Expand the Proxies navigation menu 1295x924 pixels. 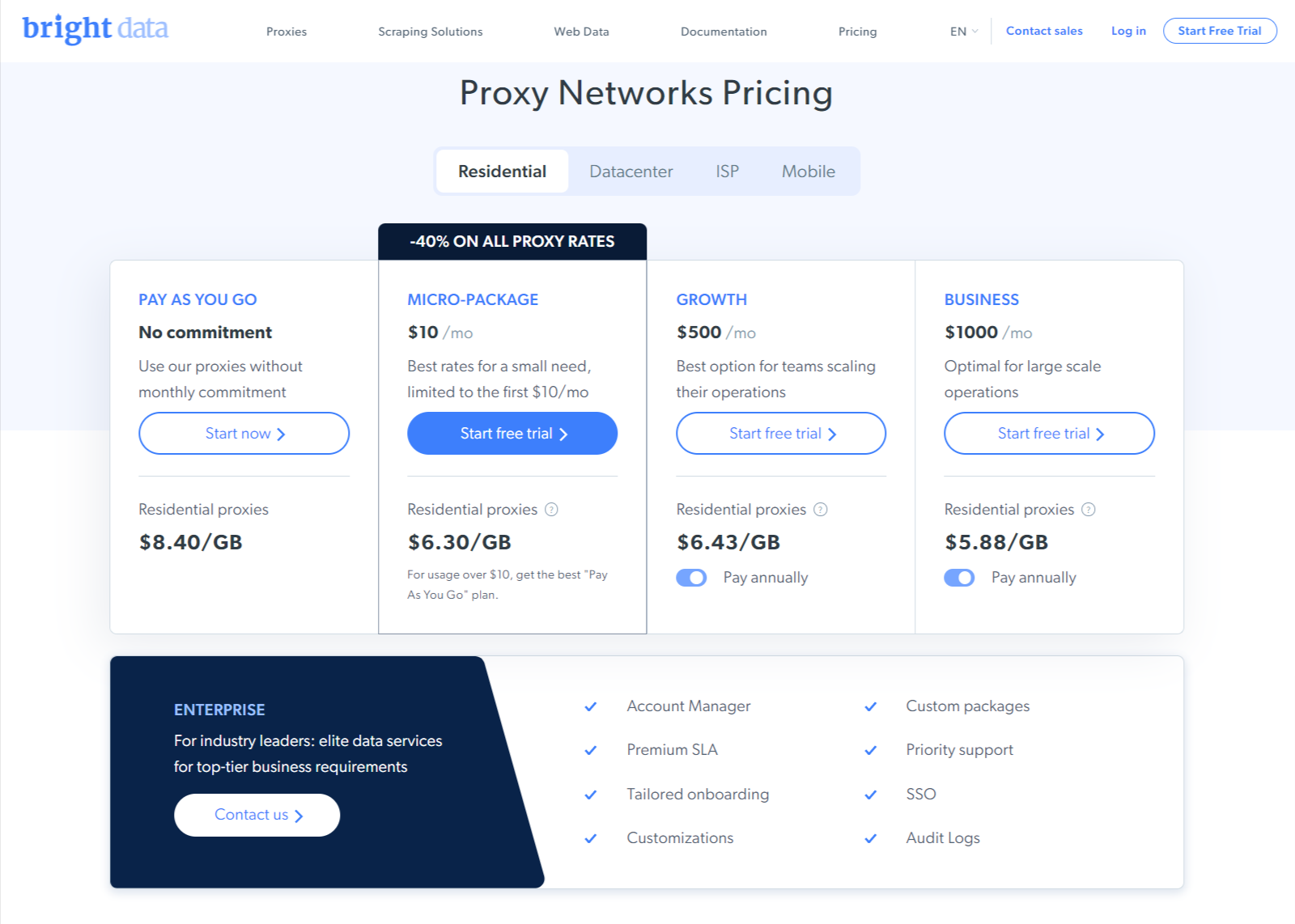coord(287,32)
